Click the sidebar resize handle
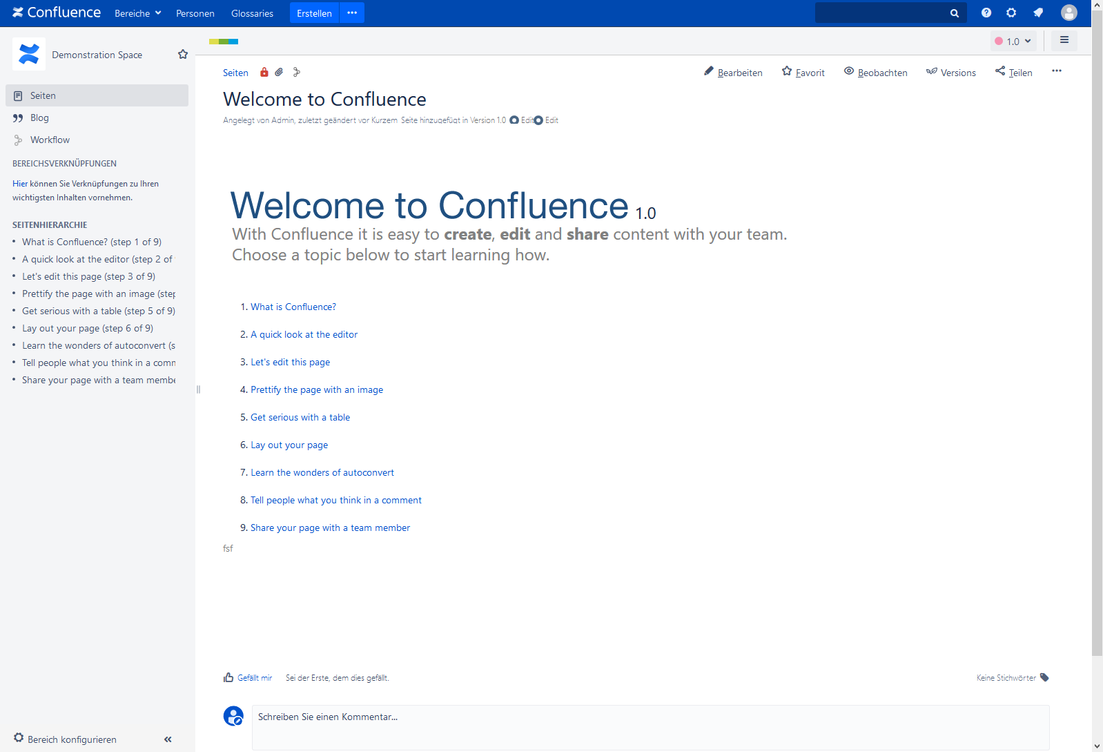This screenshot has width=1103, height=752. pyautogui.click(x=198, y=389)
